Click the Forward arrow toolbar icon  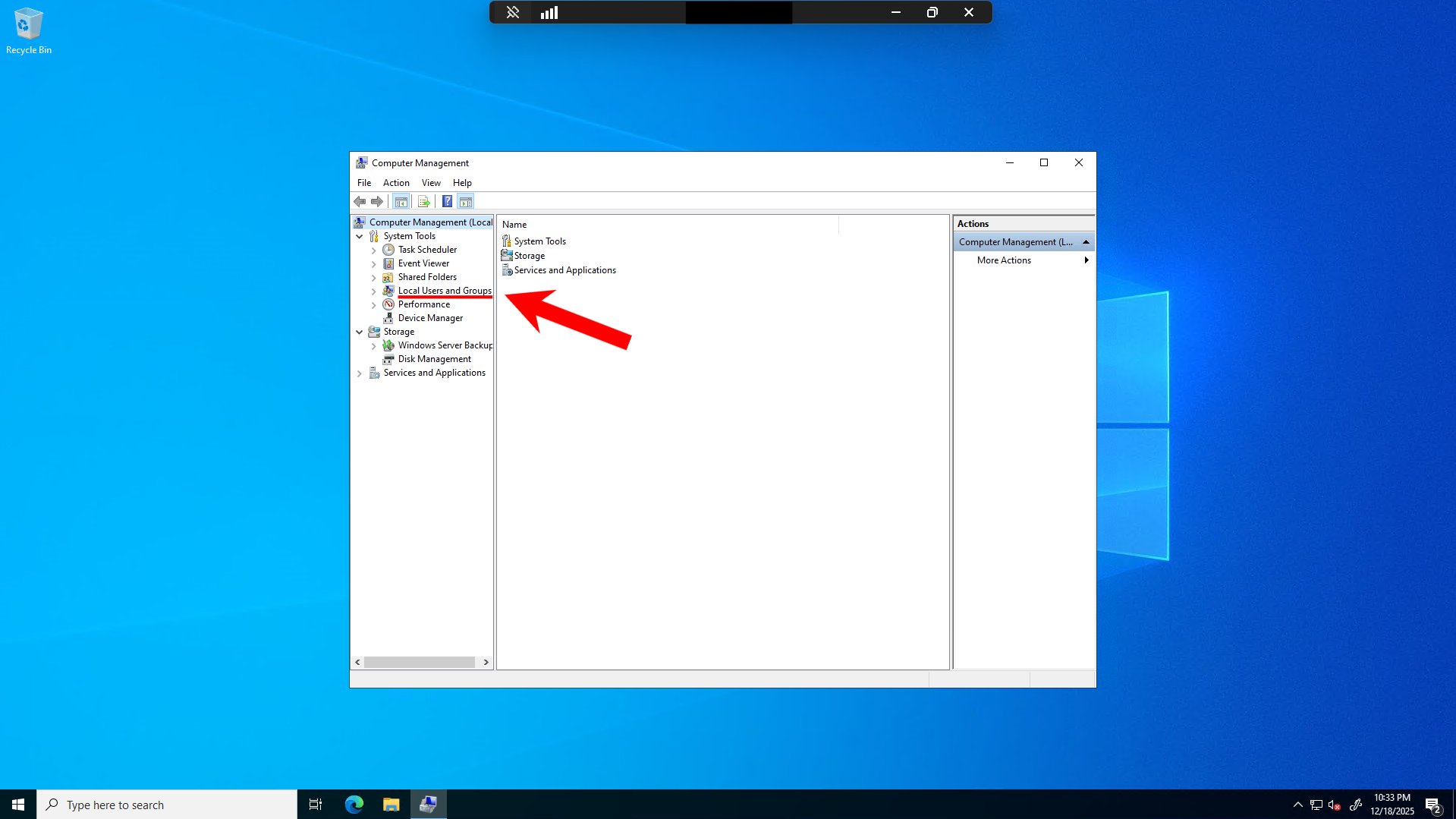(377, 202)
